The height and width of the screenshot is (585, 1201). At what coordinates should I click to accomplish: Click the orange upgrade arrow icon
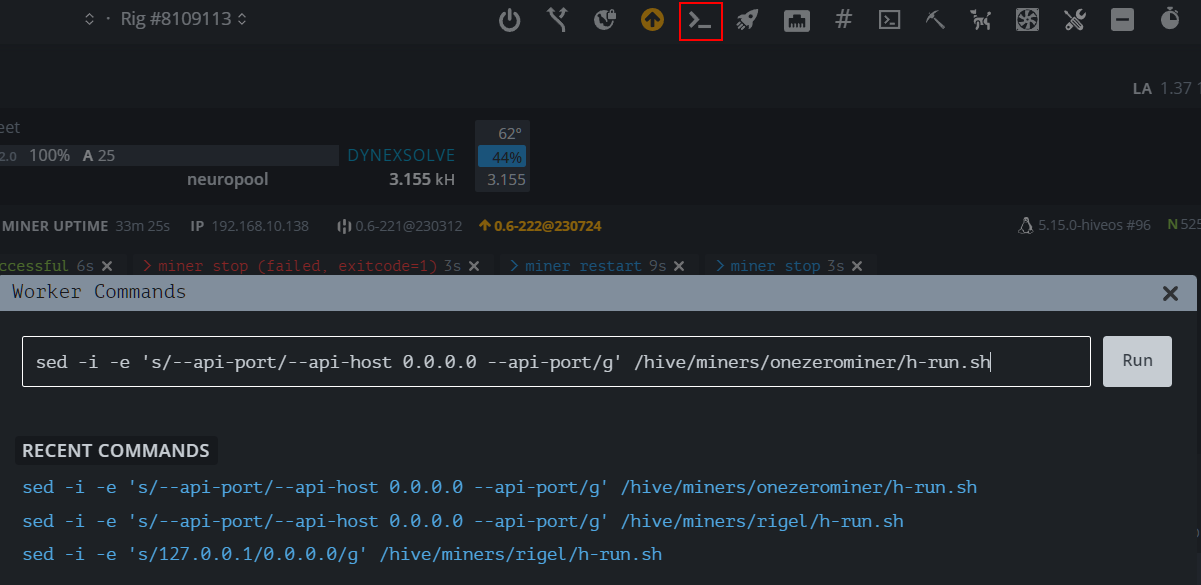(652, 20)
